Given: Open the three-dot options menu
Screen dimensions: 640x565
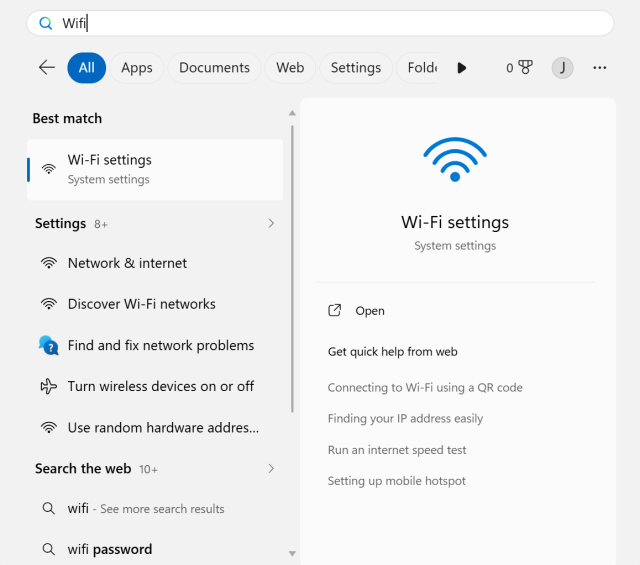Looking at the screenshot, I should coord(600,68).
